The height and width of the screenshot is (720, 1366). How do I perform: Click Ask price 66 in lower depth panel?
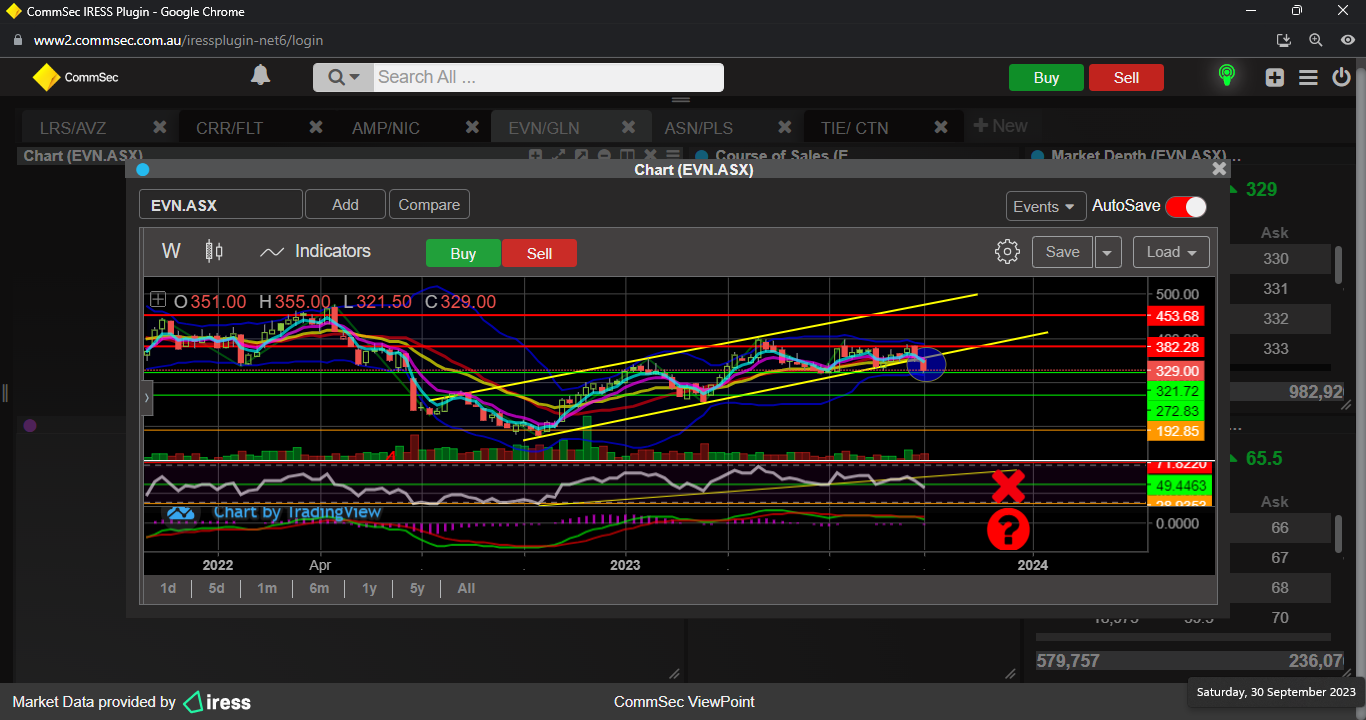1279,527
